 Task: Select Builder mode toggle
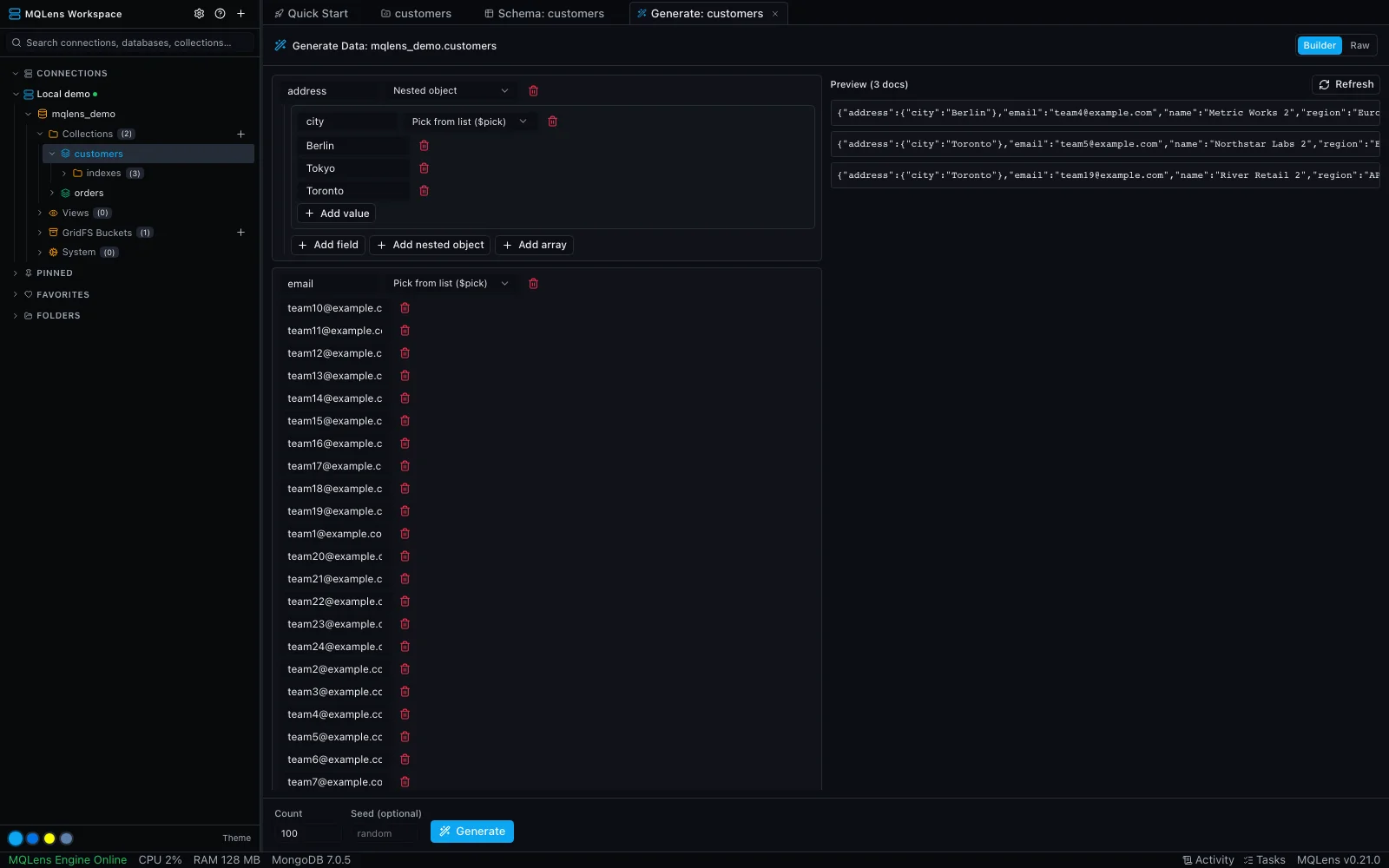(1320, 46)
